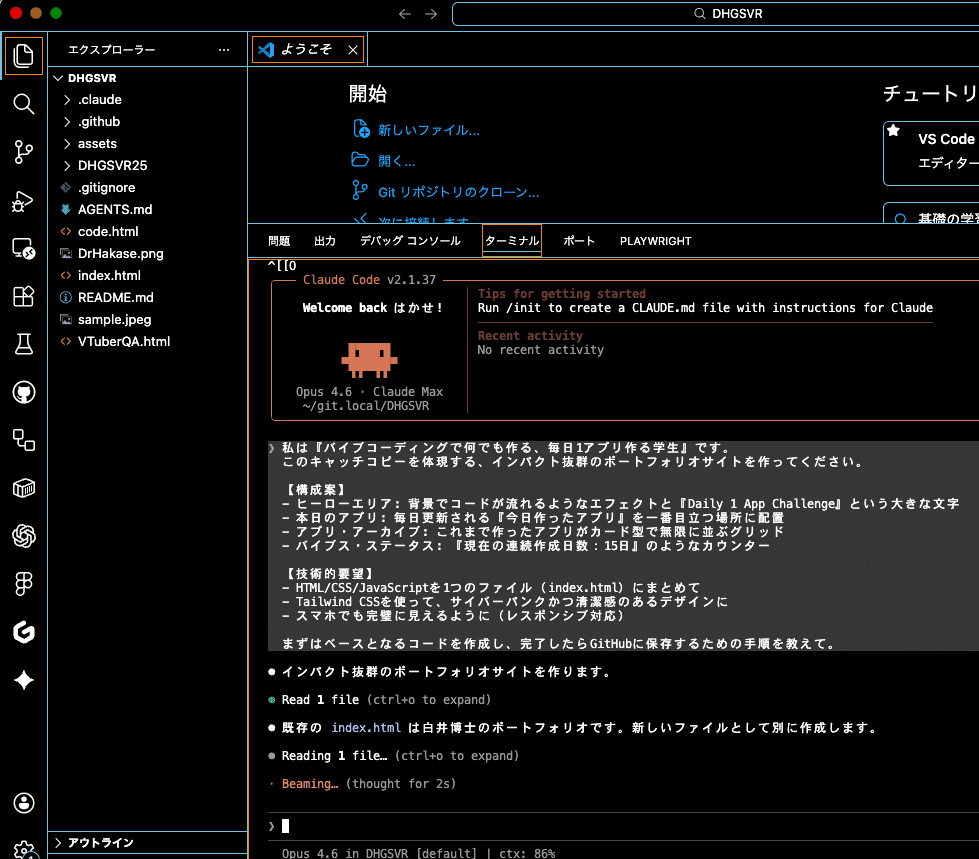The image size is (979, 859).
Task: Open README.md file
Action: tap(116, 297)
